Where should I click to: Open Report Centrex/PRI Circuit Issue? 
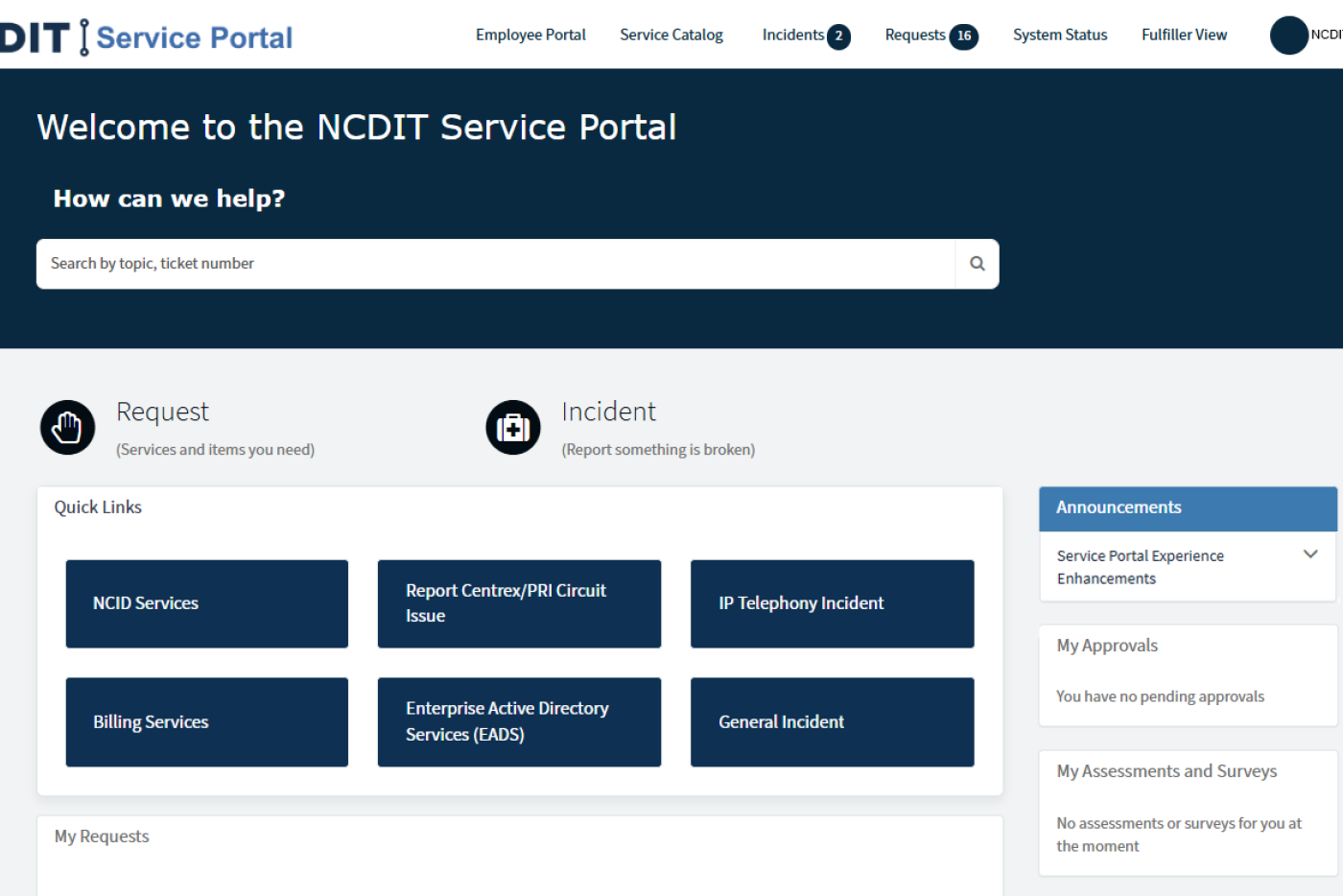tap(519, 603)
